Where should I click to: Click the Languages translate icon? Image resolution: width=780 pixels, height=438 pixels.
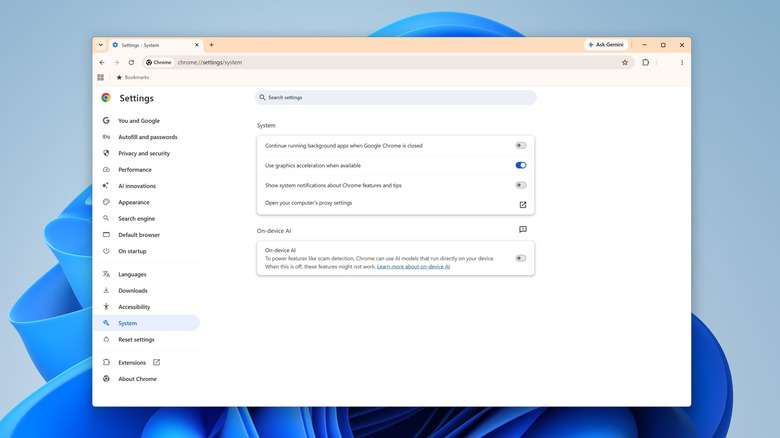pos(106,274)
